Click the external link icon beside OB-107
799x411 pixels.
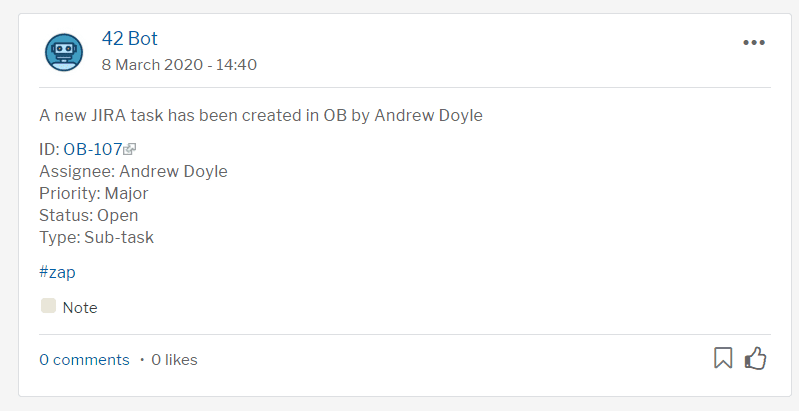tap(129, 149)
